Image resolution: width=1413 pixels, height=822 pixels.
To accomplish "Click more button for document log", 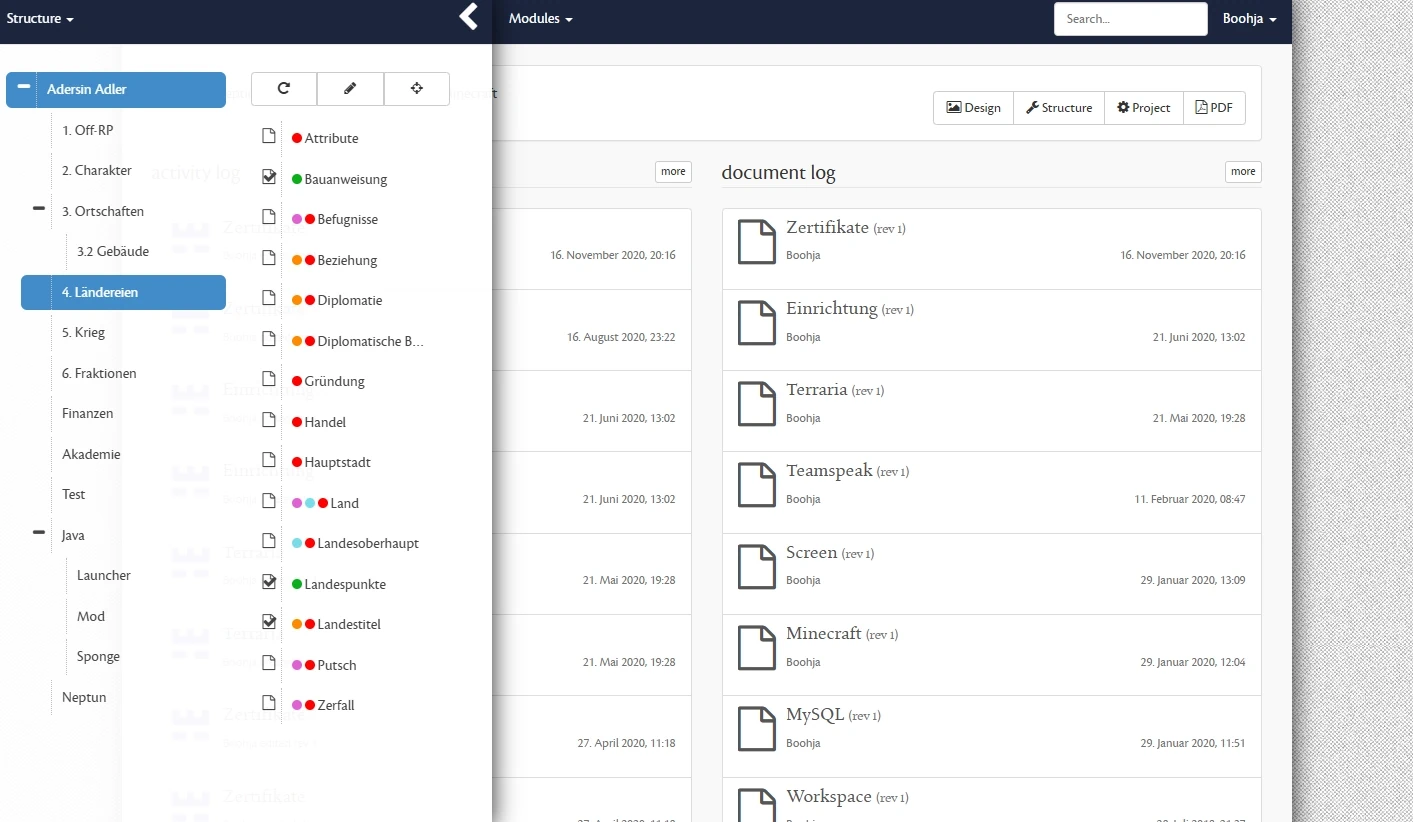I will 1243,172.
